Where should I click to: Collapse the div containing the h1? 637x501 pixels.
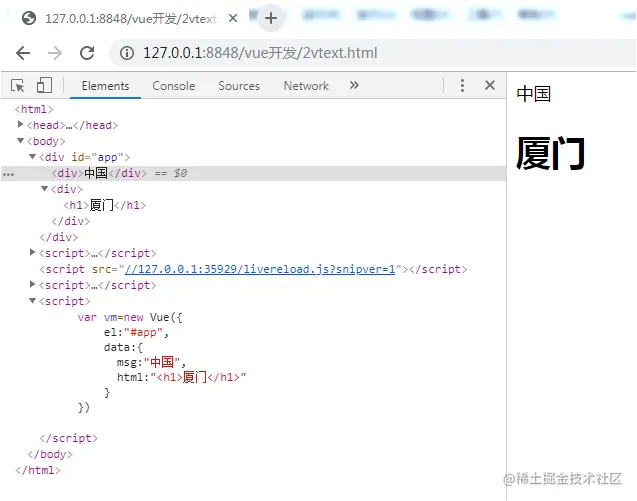[45, 189]
